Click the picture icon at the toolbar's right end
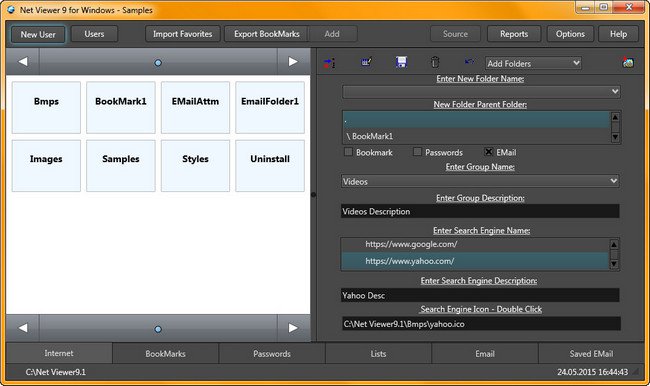The image size is (650, 386). click(628, 62)
